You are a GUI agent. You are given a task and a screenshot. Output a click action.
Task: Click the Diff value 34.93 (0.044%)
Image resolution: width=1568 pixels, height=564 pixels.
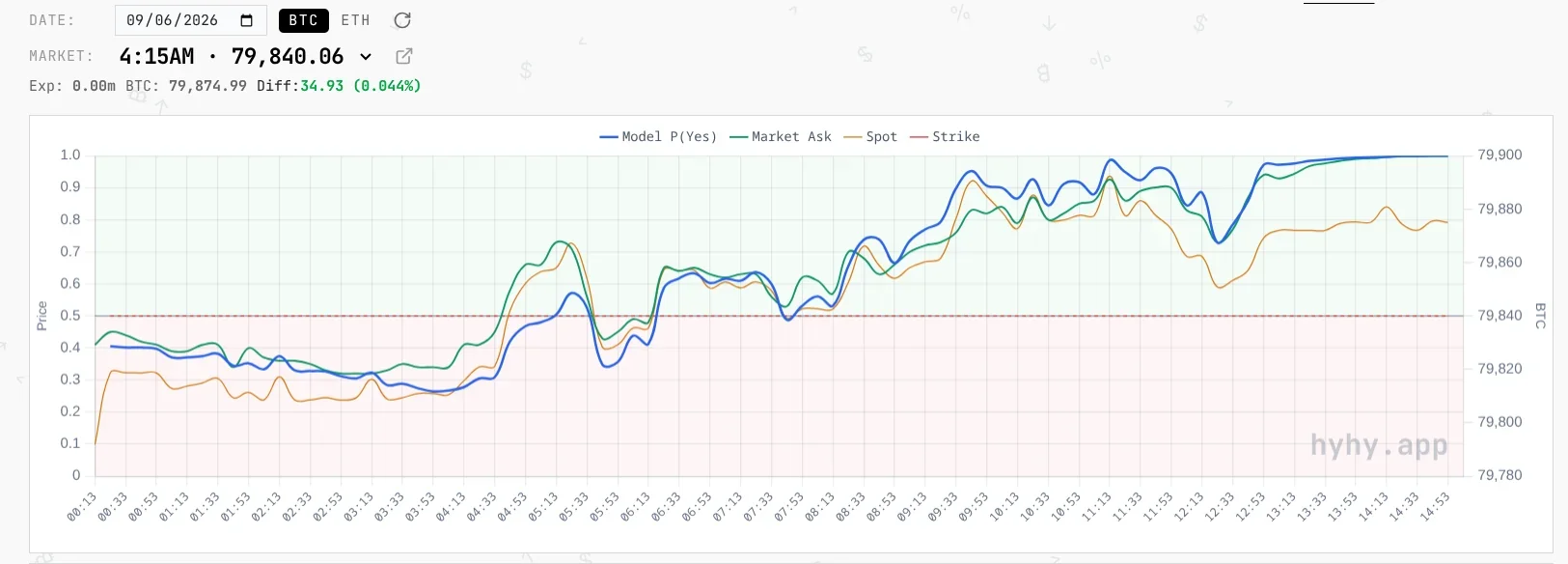[361, 86]
